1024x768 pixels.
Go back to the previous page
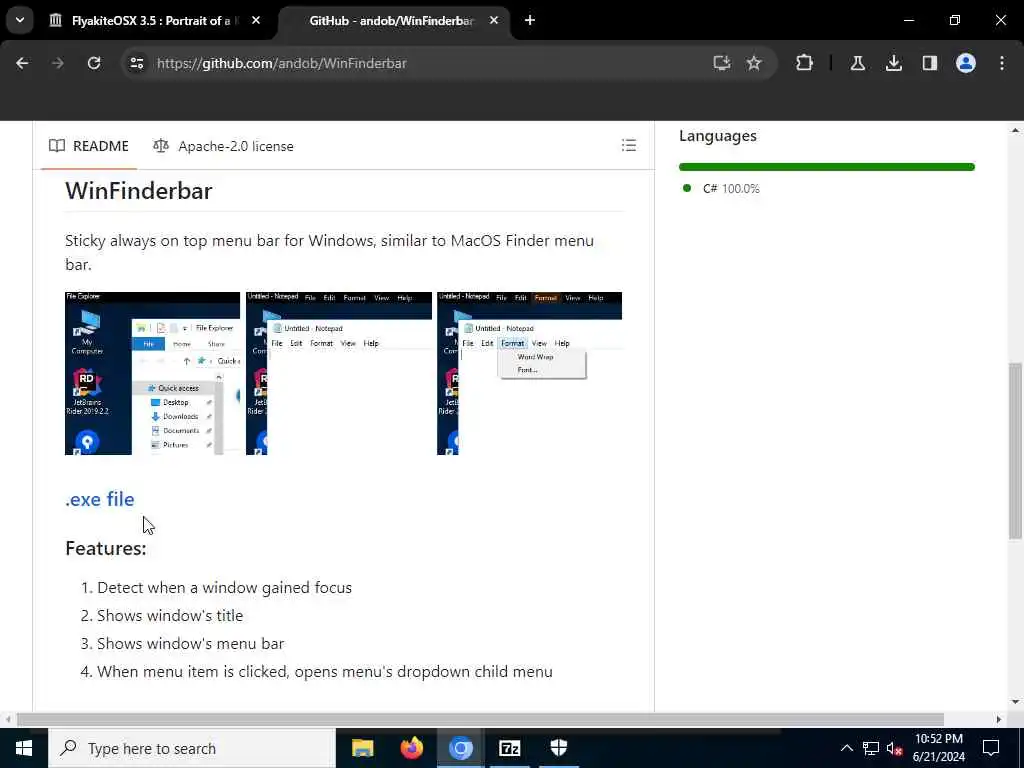click(x=22, y=63)
